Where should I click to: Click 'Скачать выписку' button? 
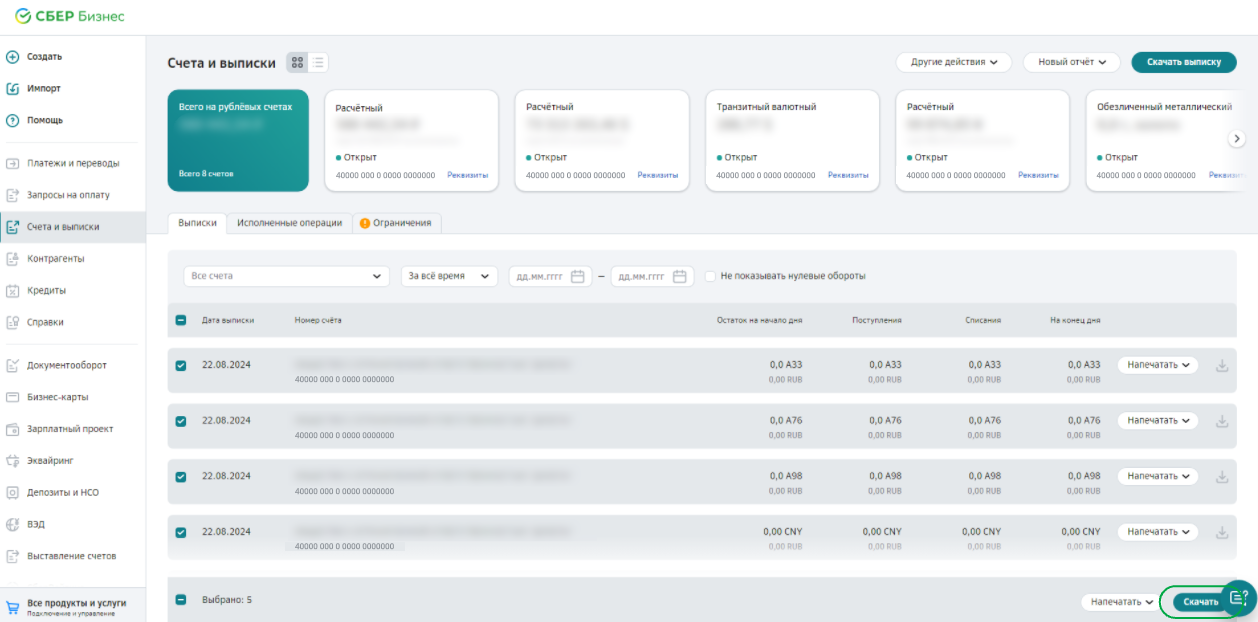[1183, 62]
